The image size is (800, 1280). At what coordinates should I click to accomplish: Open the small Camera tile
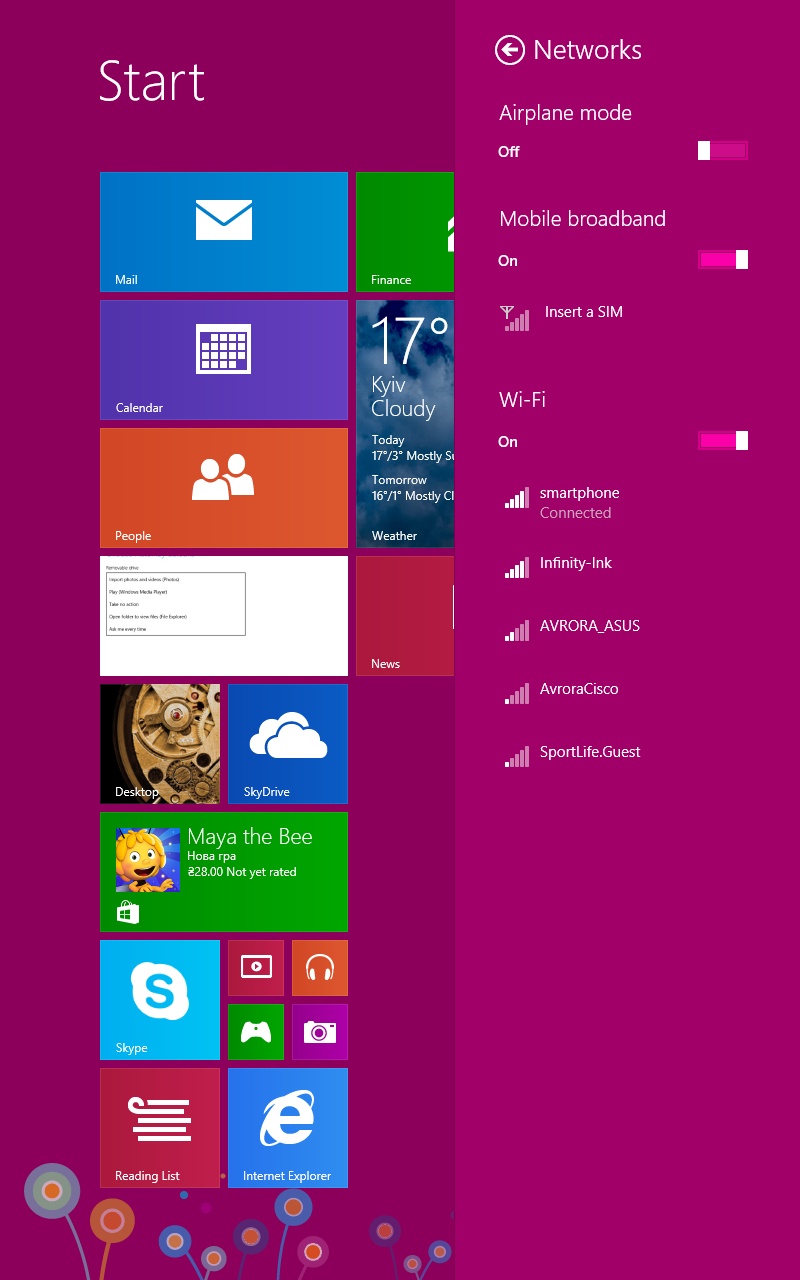coord(320,1031)
